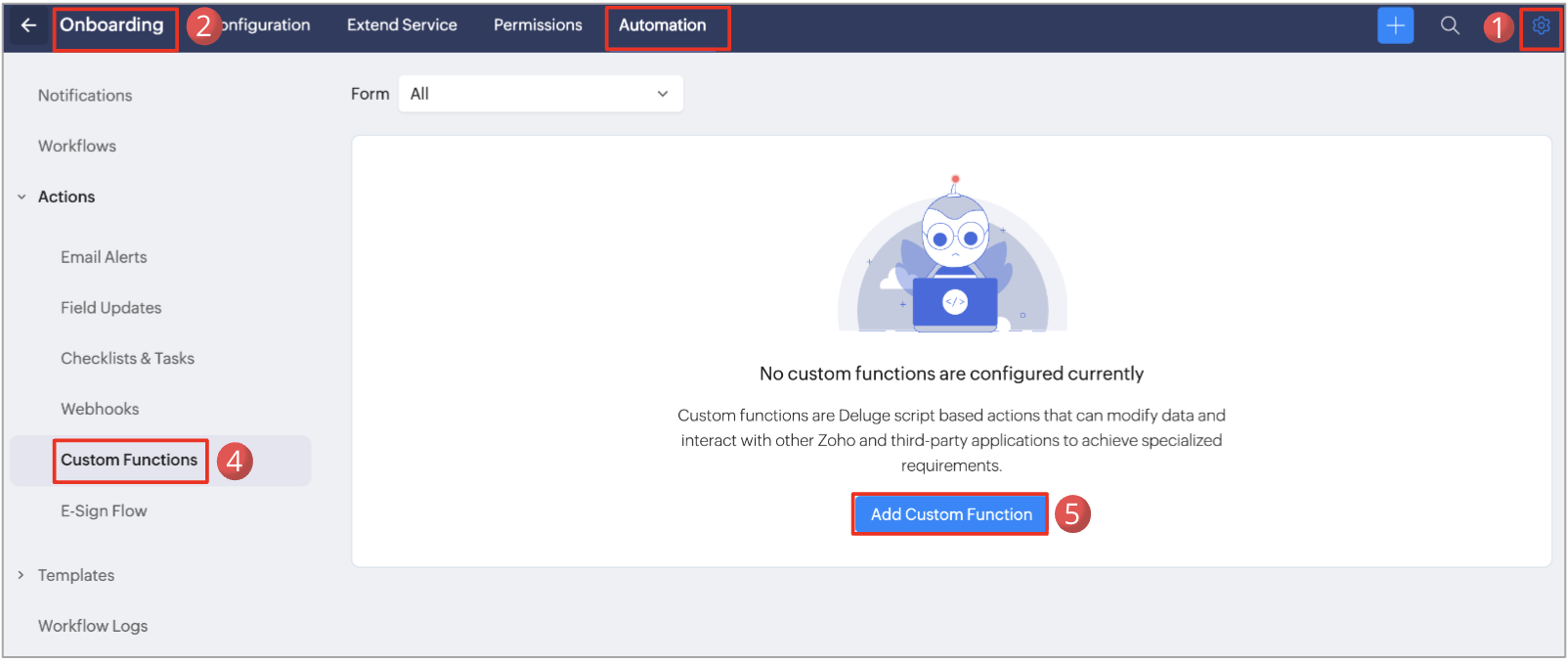Go to the Extend Service tab
Image resolution: width=1568 pixels, height=663 pixels.
coord(402,25)
